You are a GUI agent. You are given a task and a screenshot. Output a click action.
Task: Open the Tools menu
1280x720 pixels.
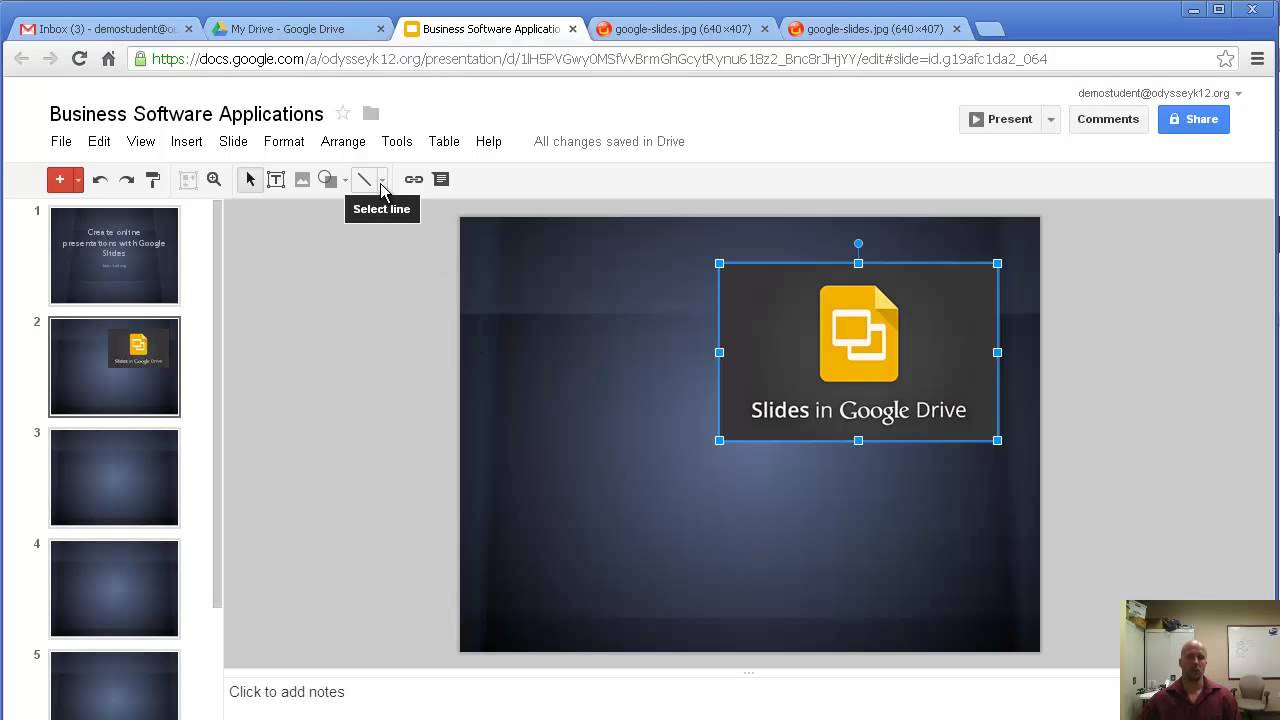tap(397, 141)
